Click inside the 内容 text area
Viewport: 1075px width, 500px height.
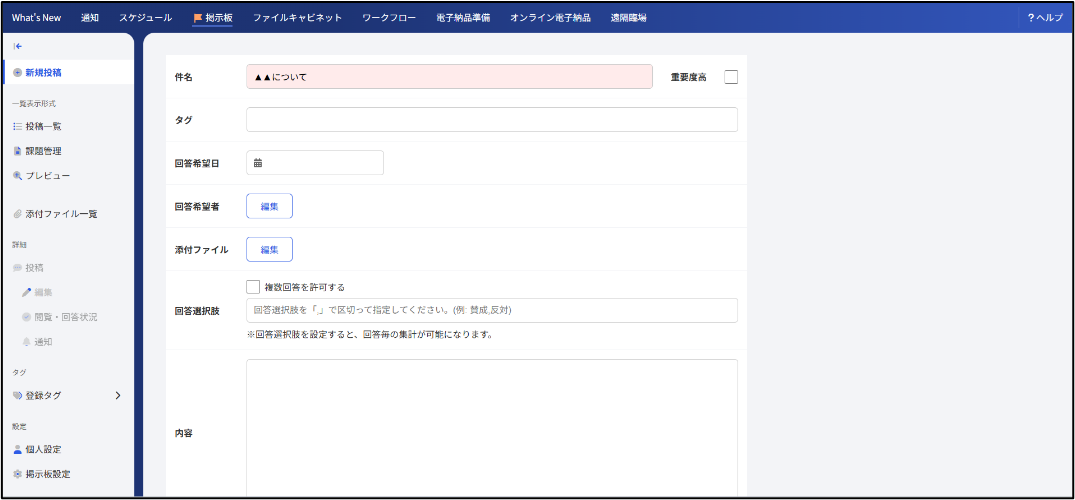coord(492,429)
